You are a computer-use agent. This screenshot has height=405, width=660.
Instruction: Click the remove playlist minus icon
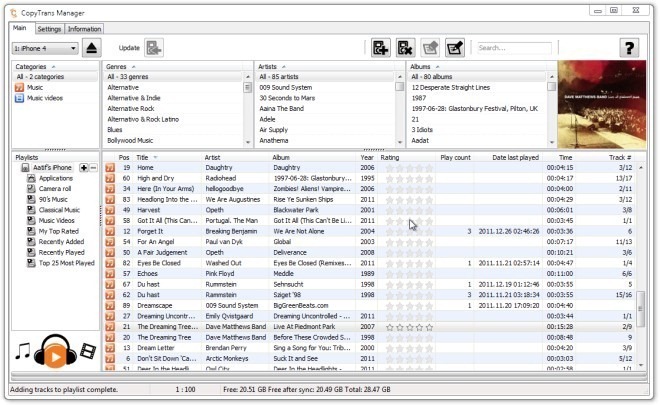pos(93,168)
